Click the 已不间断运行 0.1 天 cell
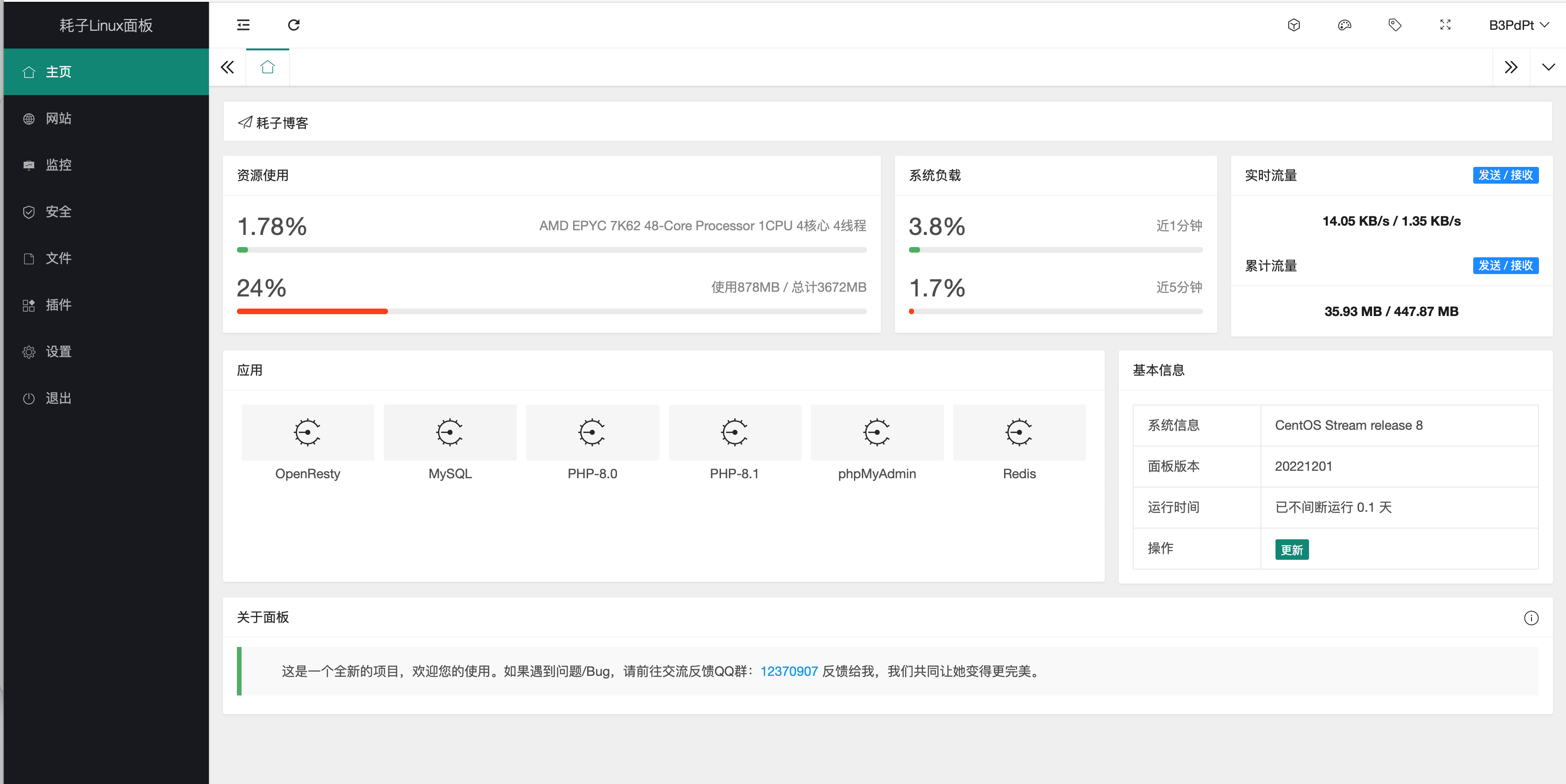Screen dimensions: 1566x784 click(x=1400, y=508)
